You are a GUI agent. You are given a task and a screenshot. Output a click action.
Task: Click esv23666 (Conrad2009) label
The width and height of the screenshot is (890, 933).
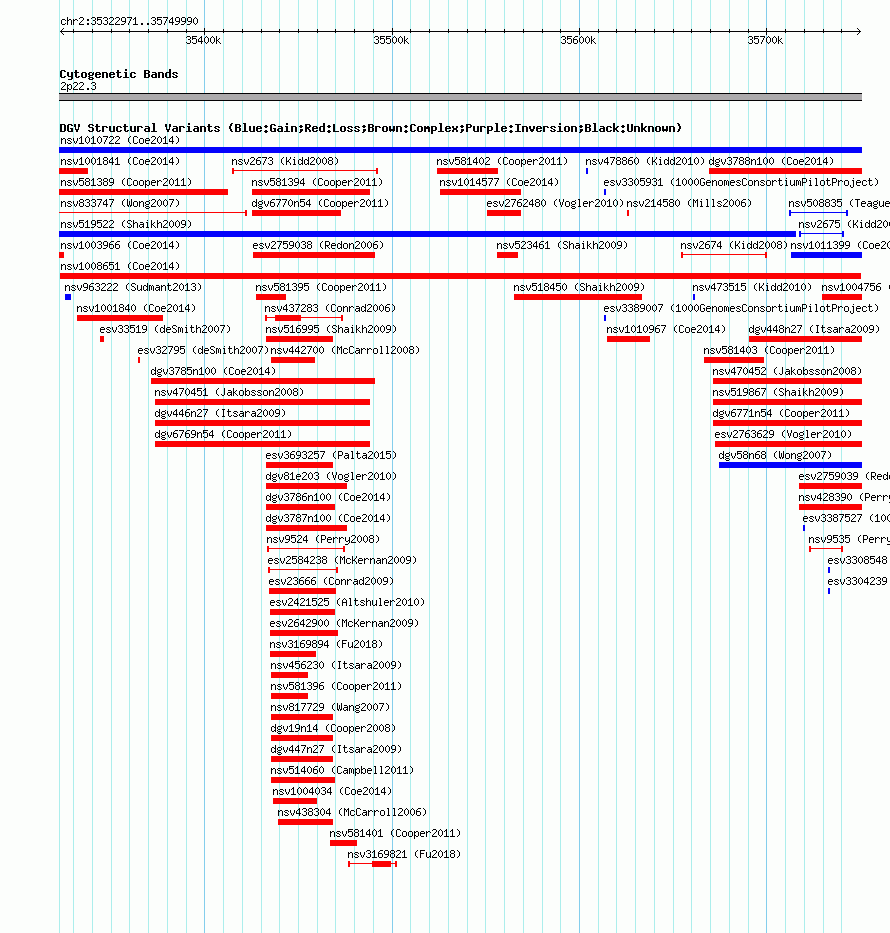click(331, 581)
